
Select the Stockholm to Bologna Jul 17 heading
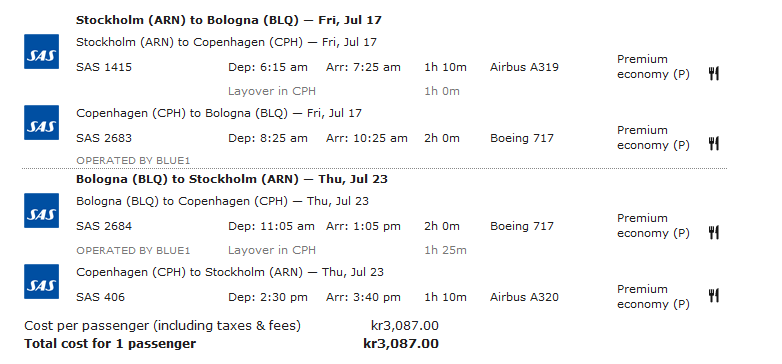click(229, 20)
